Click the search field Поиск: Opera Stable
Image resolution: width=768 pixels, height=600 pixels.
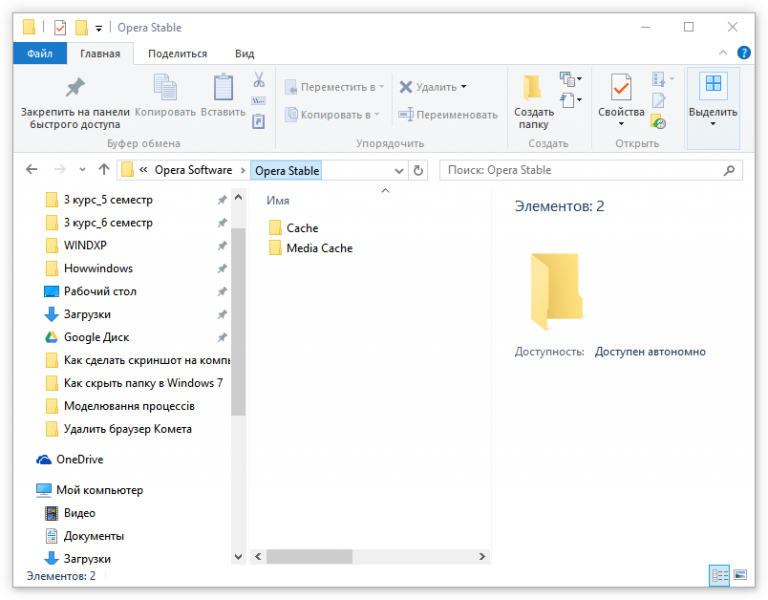tap(591, 170)
